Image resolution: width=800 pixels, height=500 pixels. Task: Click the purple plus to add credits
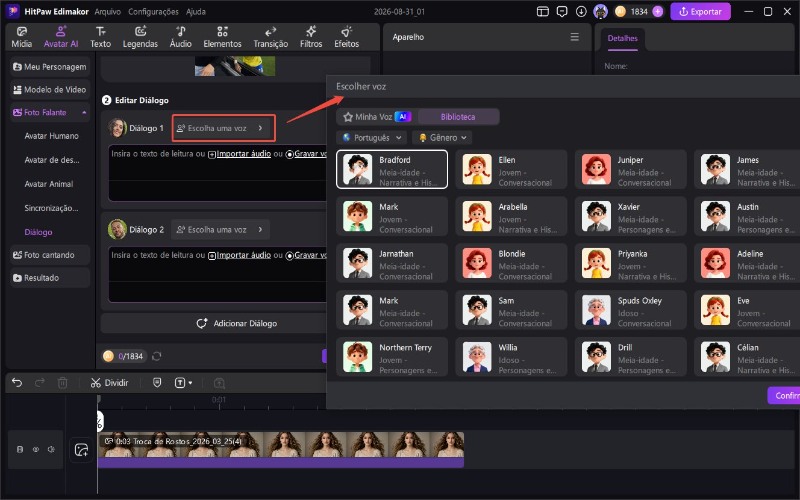pyautogui.click(x=658, y=11)
